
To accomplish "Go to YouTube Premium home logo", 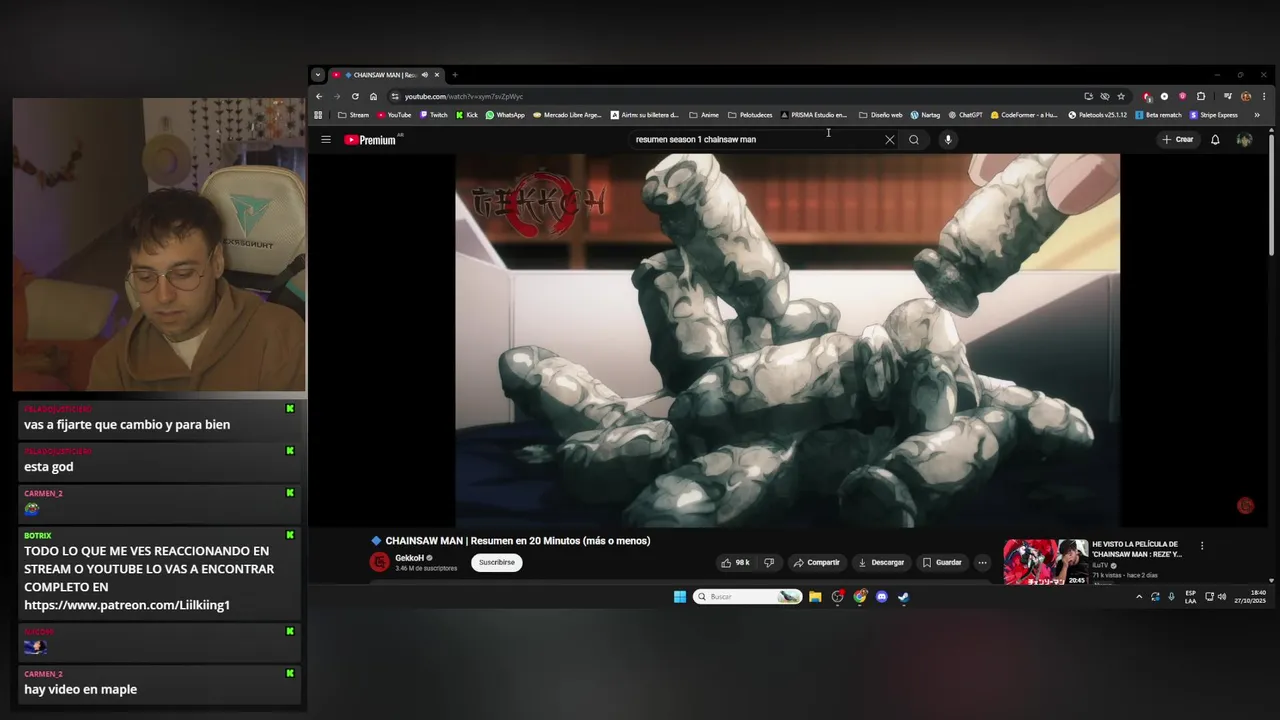I will pyautogui.click(x=371, y=140).
